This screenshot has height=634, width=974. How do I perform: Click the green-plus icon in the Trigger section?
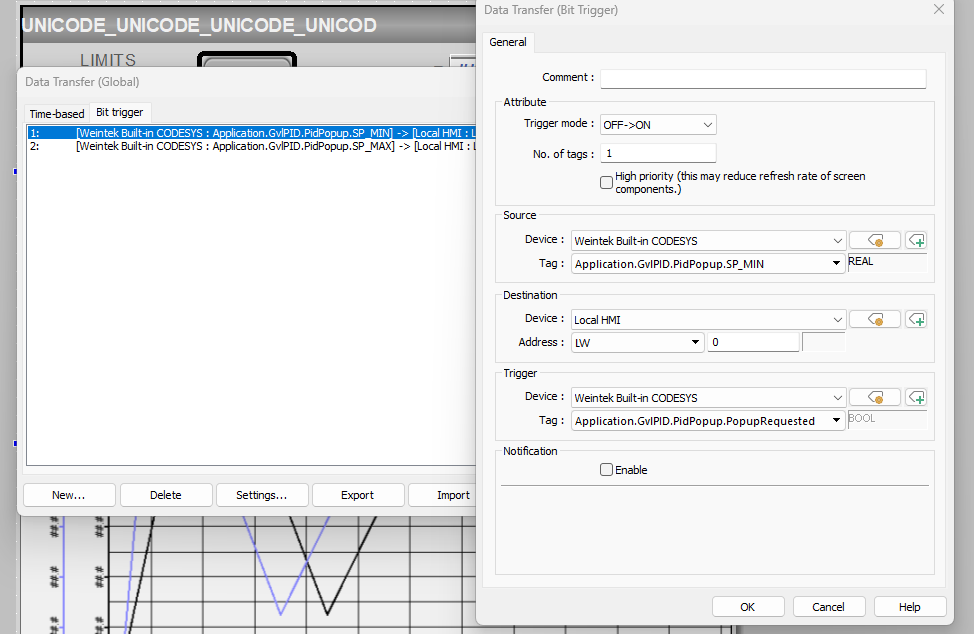coord(916,397)
